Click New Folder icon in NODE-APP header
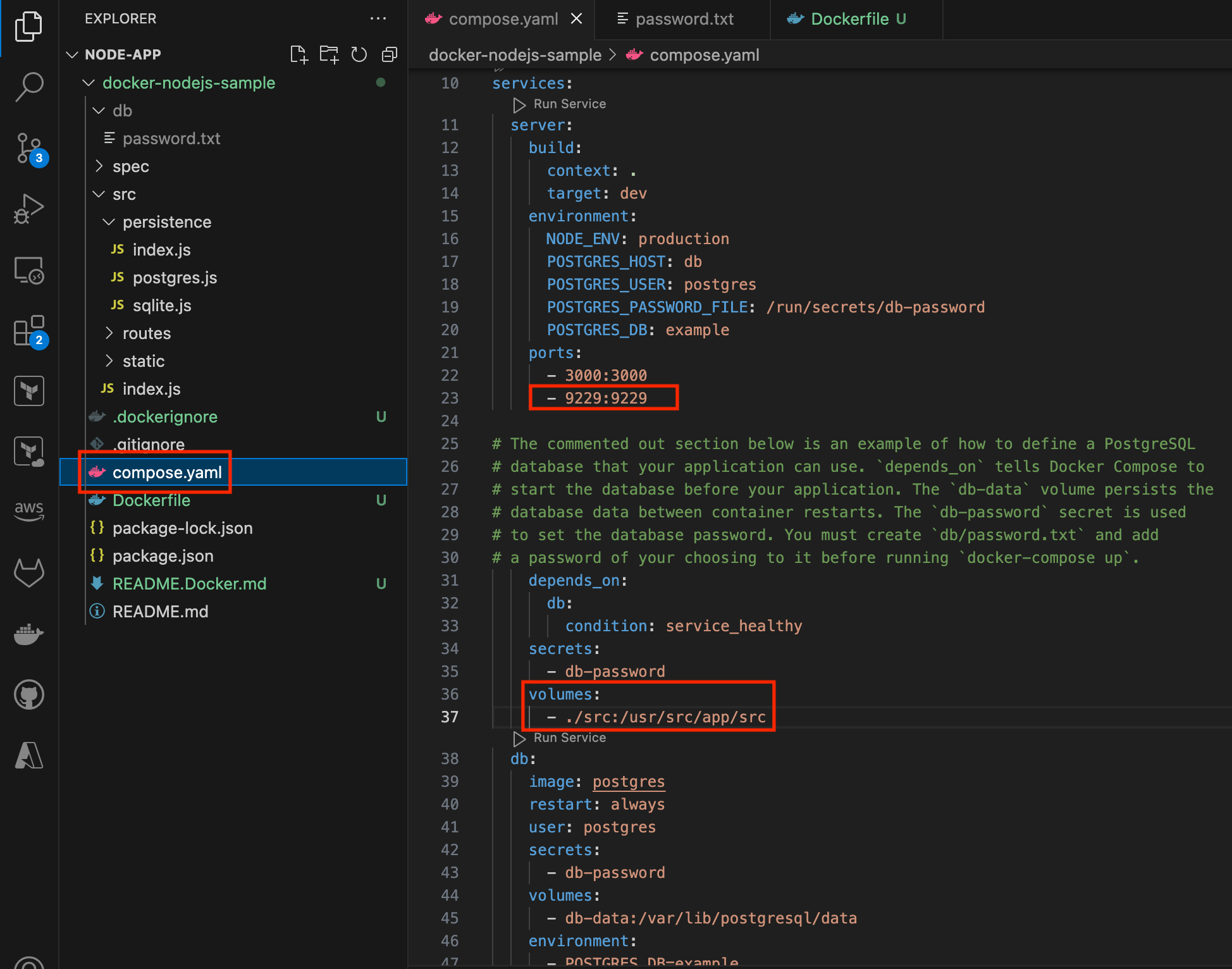This screenshot has width=1232, height=969. point(329,55)
